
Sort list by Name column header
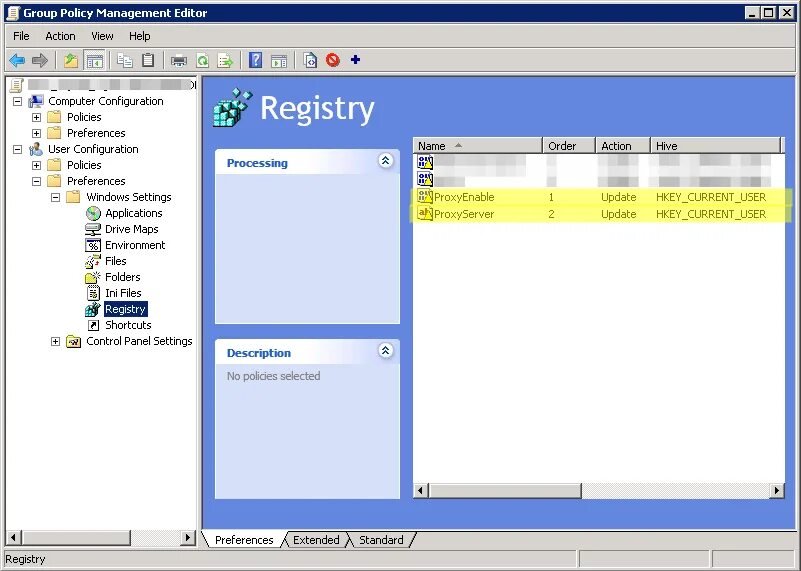pyautogui.click(x=478, y=146)
